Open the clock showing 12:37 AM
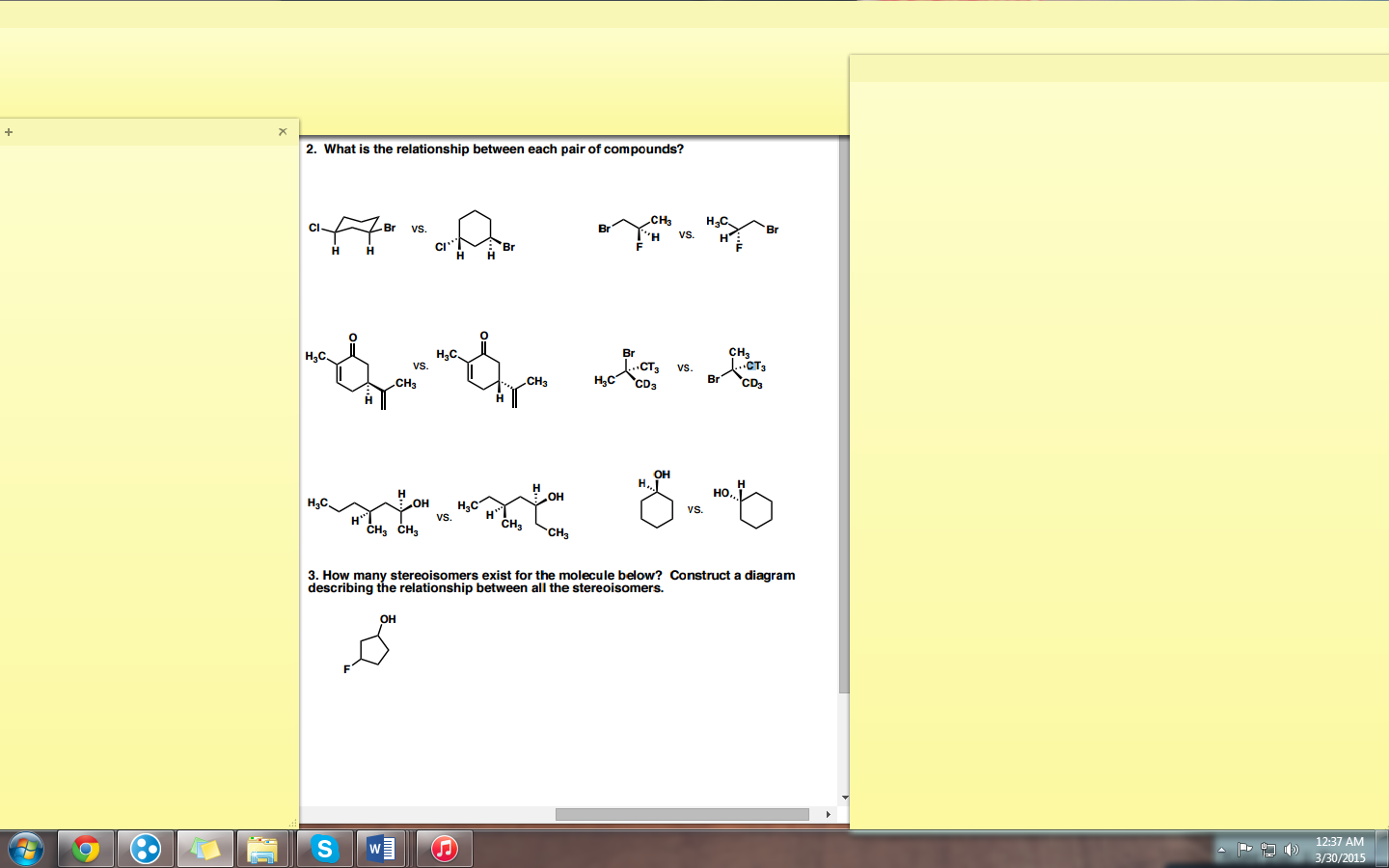This screenshot has width=1389, height=868. pos(1340,850)
